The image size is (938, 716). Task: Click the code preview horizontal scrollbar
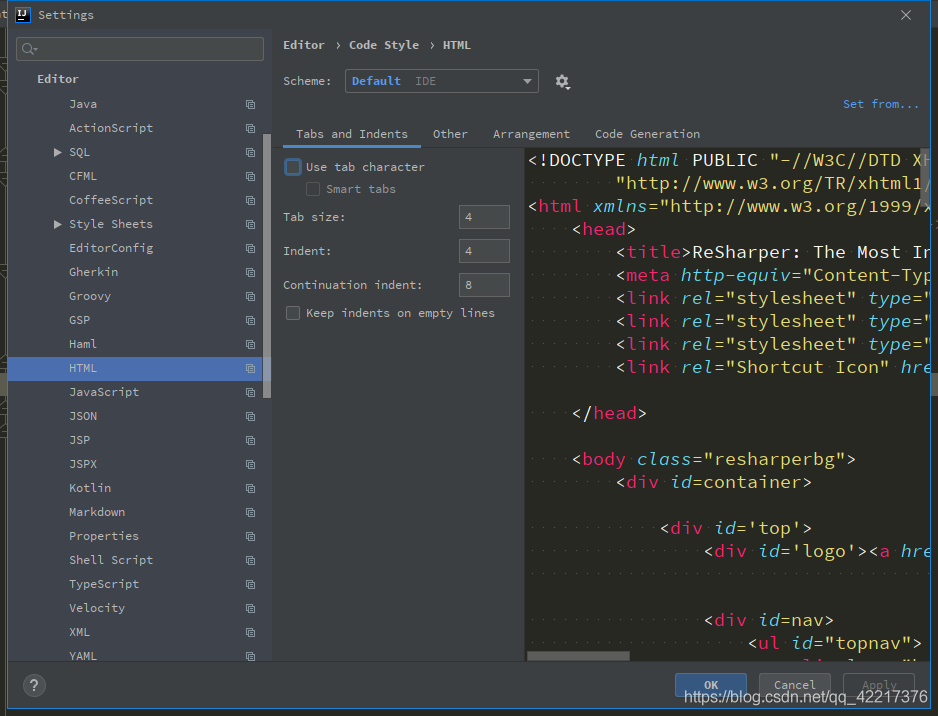click(x=578, y=656)
